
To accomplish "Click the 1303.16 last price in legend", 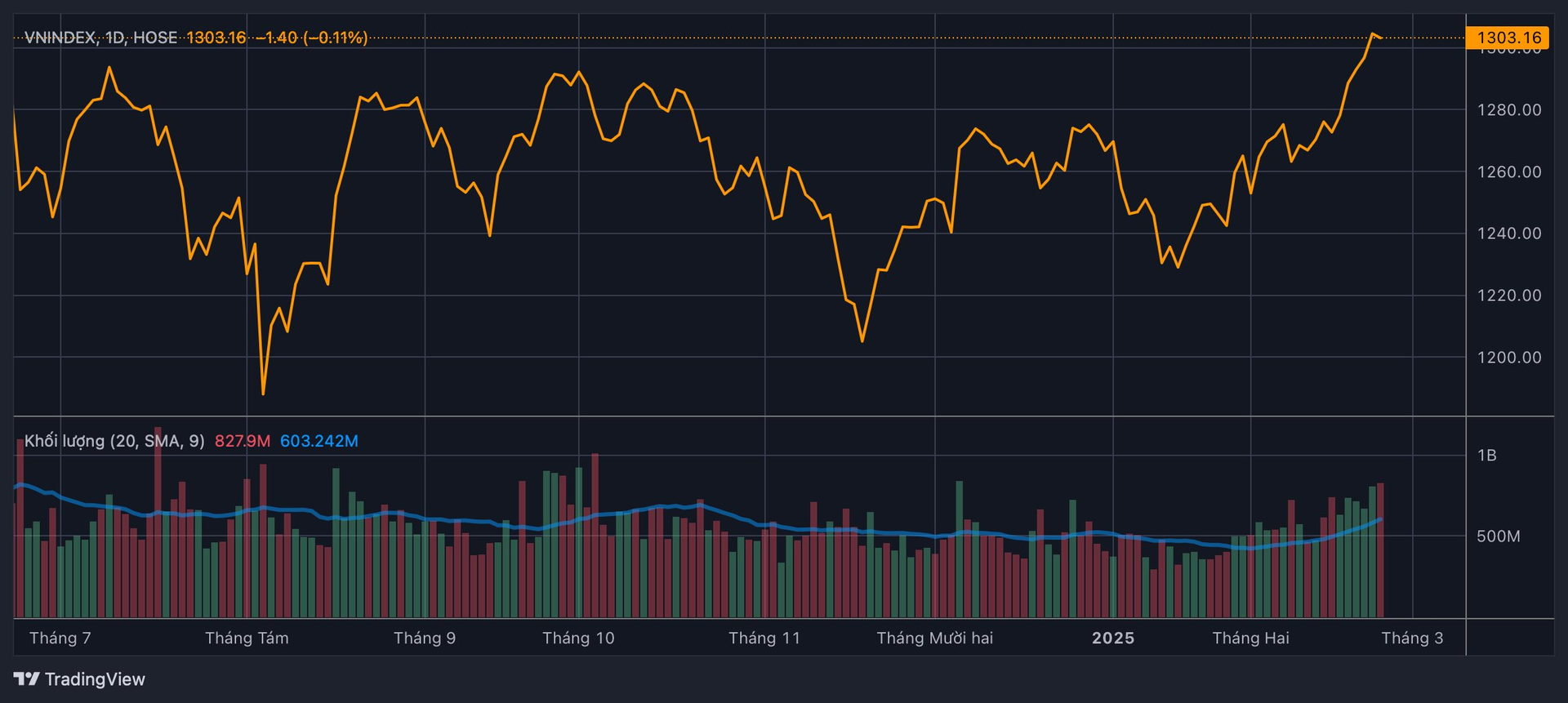I will tap(216, 38).
